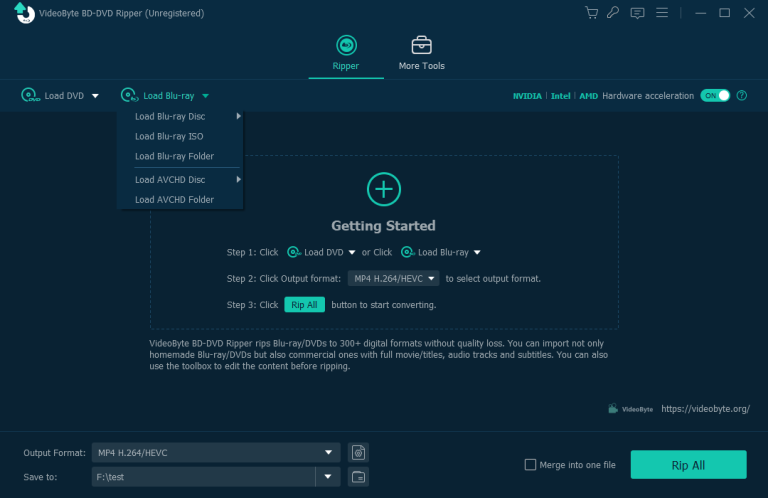The height and width of the screenshot is (498, 768).
Task: Collapse the toolbar Load Blu-ray dropdown arrow
Action: (206, 96)
